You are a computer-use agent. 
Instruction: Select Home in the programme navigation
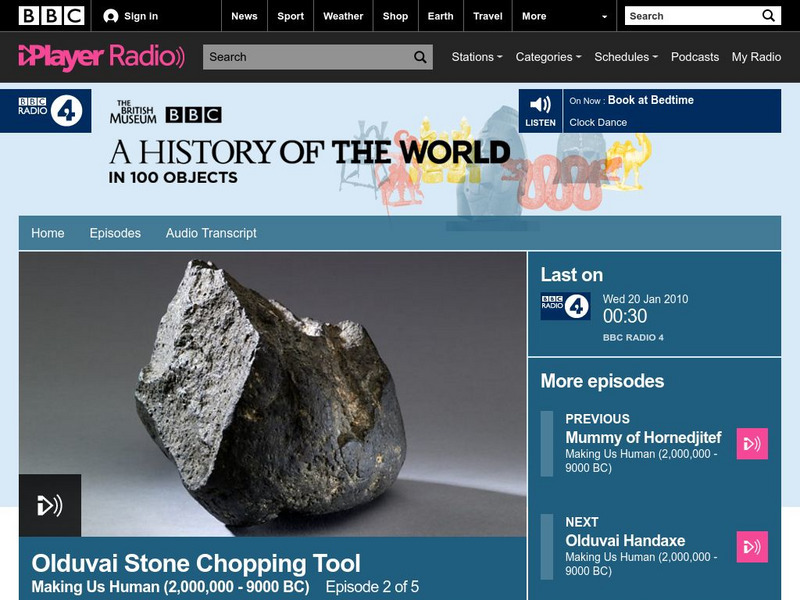point(47,232)
